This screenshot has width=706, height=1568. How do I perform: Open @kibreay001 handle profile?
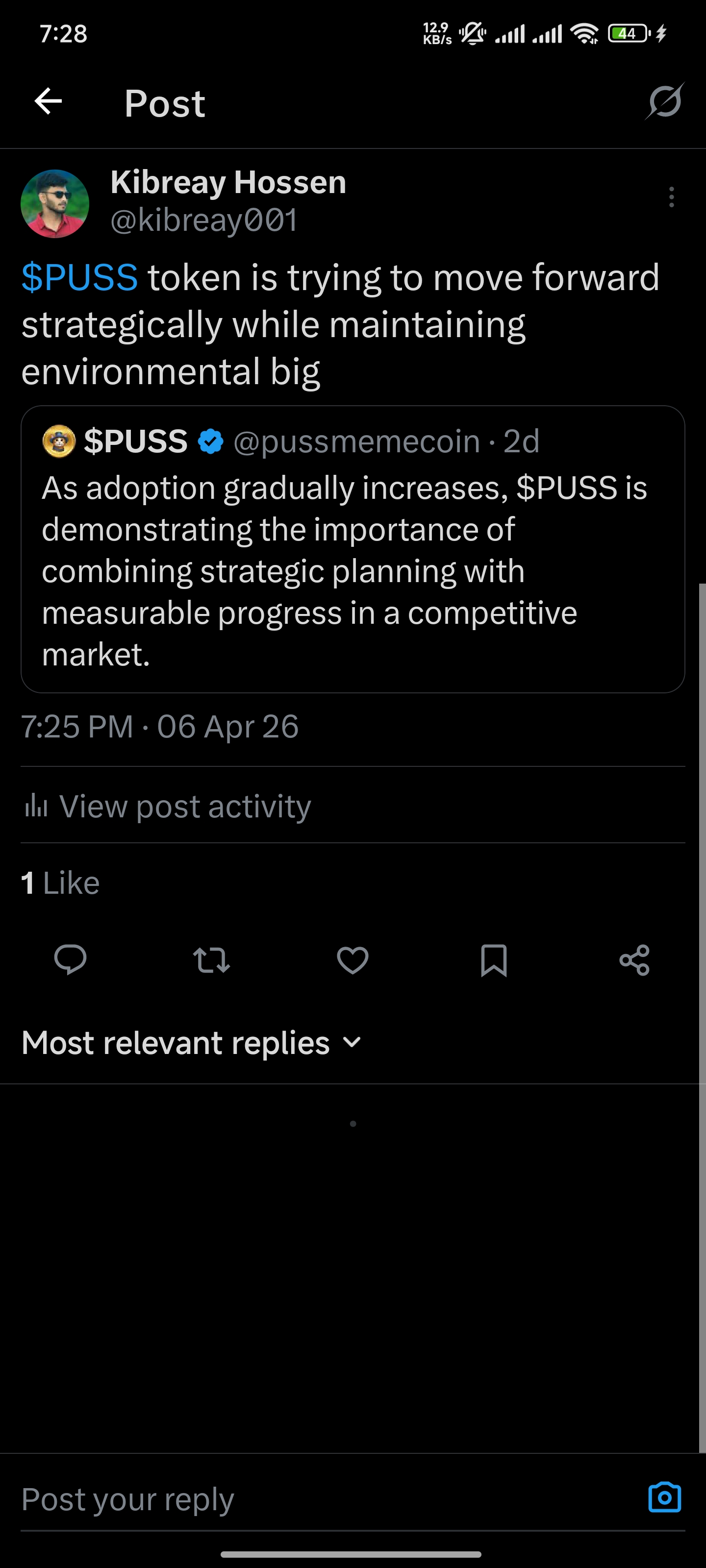[x=204, y=220]
